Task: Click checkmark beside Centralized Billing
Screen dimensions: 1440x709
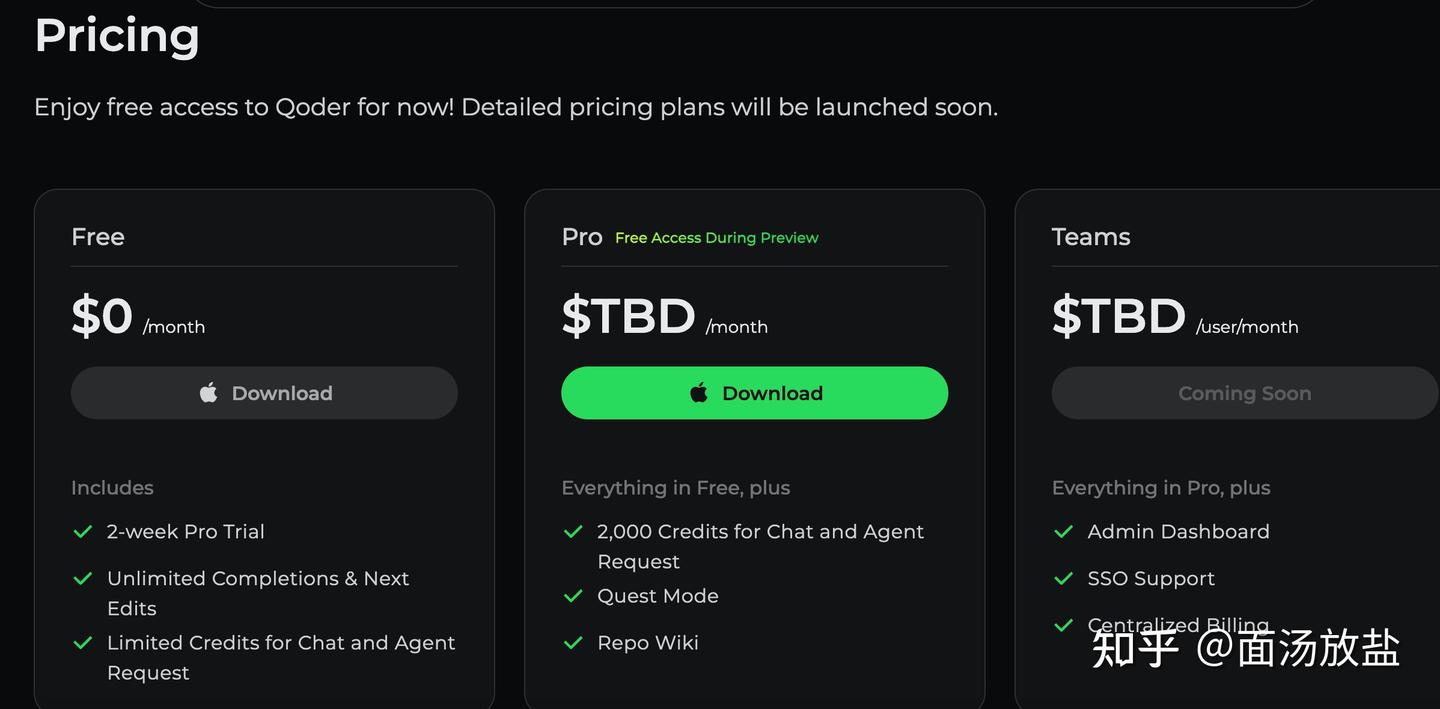Action: (1063, 626)
